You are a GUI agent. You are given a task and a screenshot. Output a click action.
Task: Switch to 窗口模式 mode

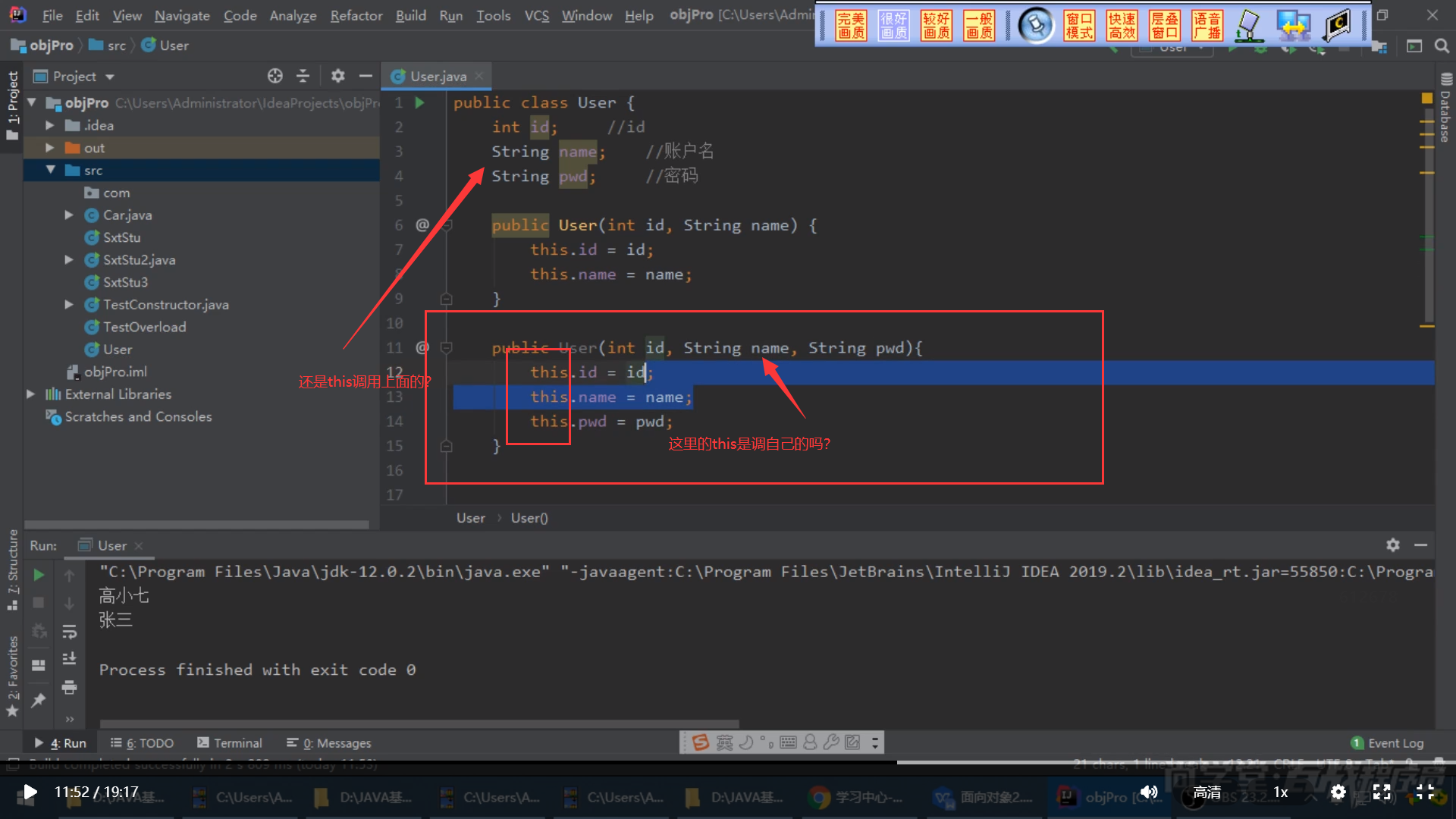click(x=1079, y=26)
